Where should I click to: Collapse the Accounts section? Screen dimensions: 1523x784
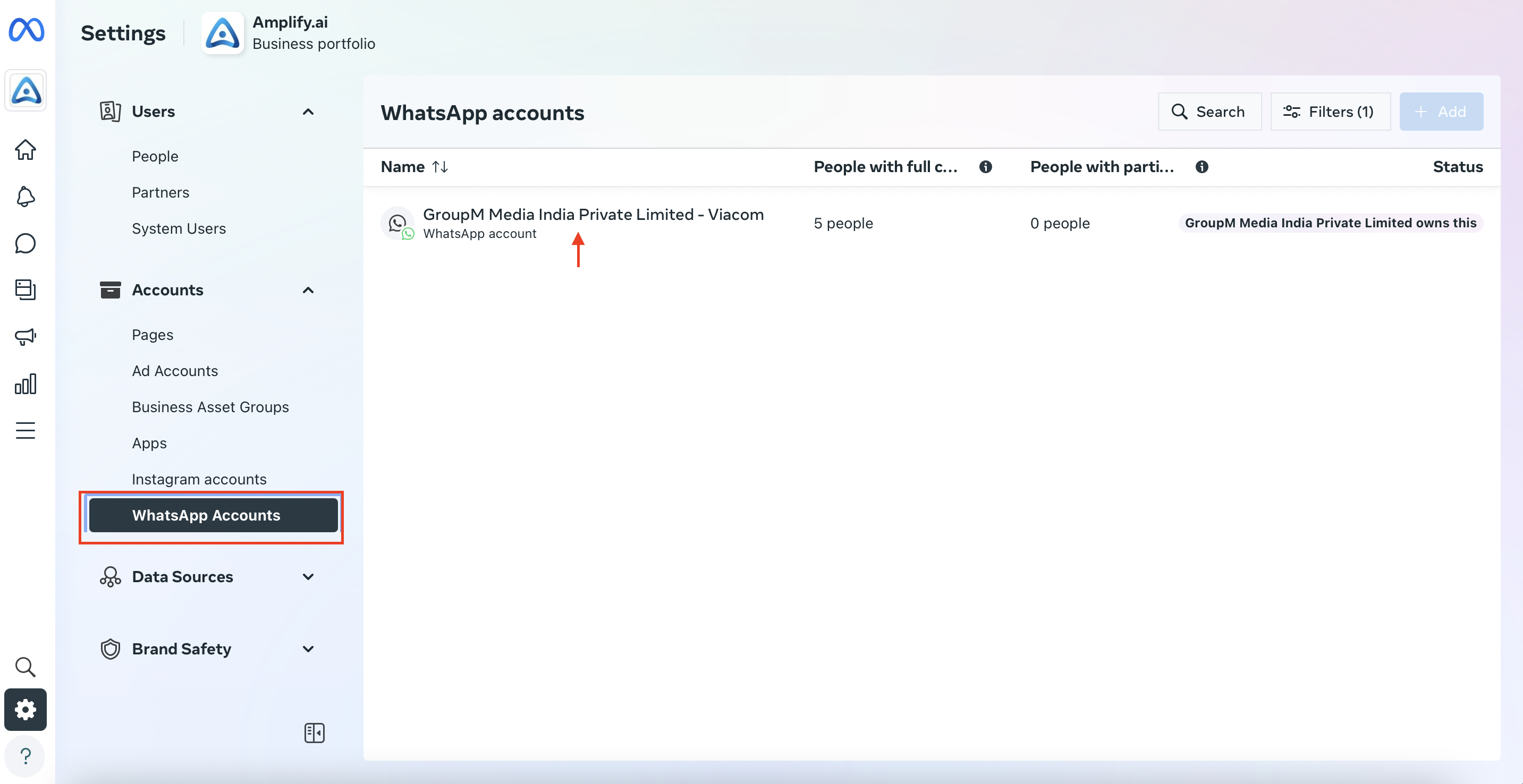point(308,290)
